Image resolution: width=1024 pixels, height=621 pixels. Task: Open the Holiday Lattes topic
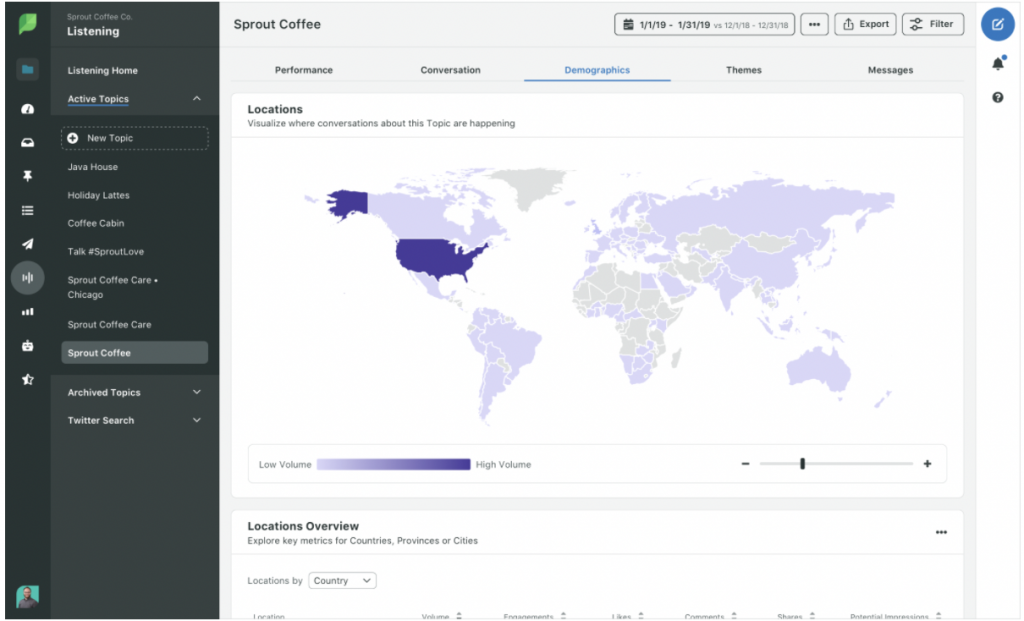[x=99, y=195]
